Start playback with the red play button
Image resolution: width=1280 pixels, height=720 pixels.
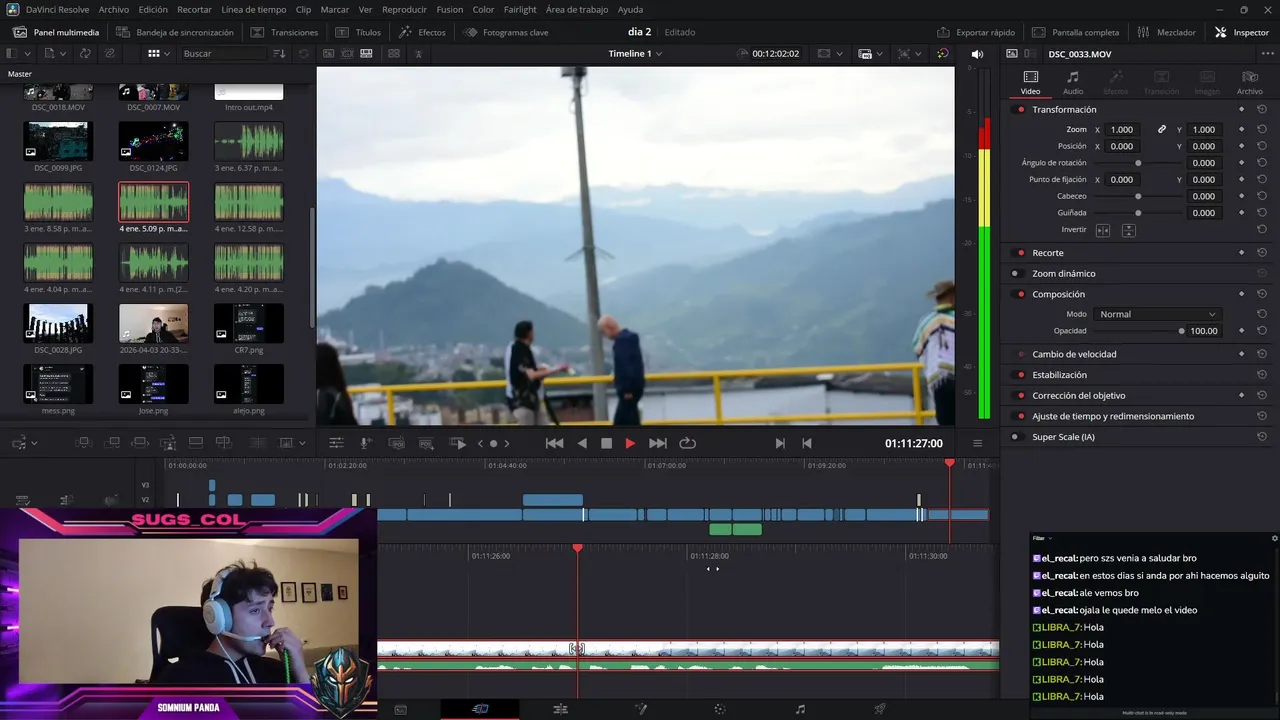pyautogui.click(x=630, y=443)
